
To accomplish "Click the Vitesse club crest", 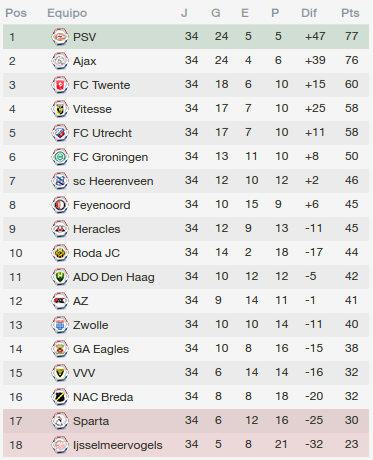I will pos(60,109).
